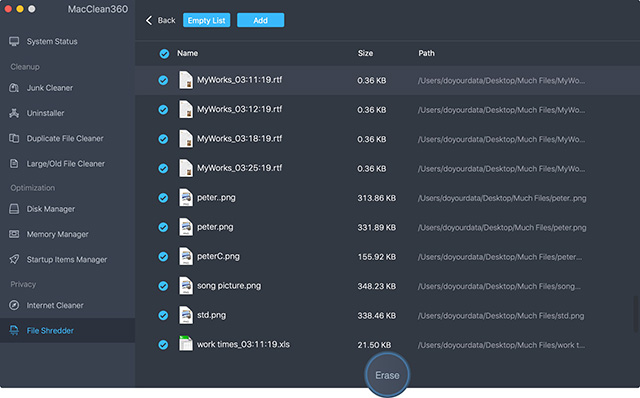The height and width of the screenshot is (398, 640).
Task: Click the Path column header
Action: [x=426, y=53]
